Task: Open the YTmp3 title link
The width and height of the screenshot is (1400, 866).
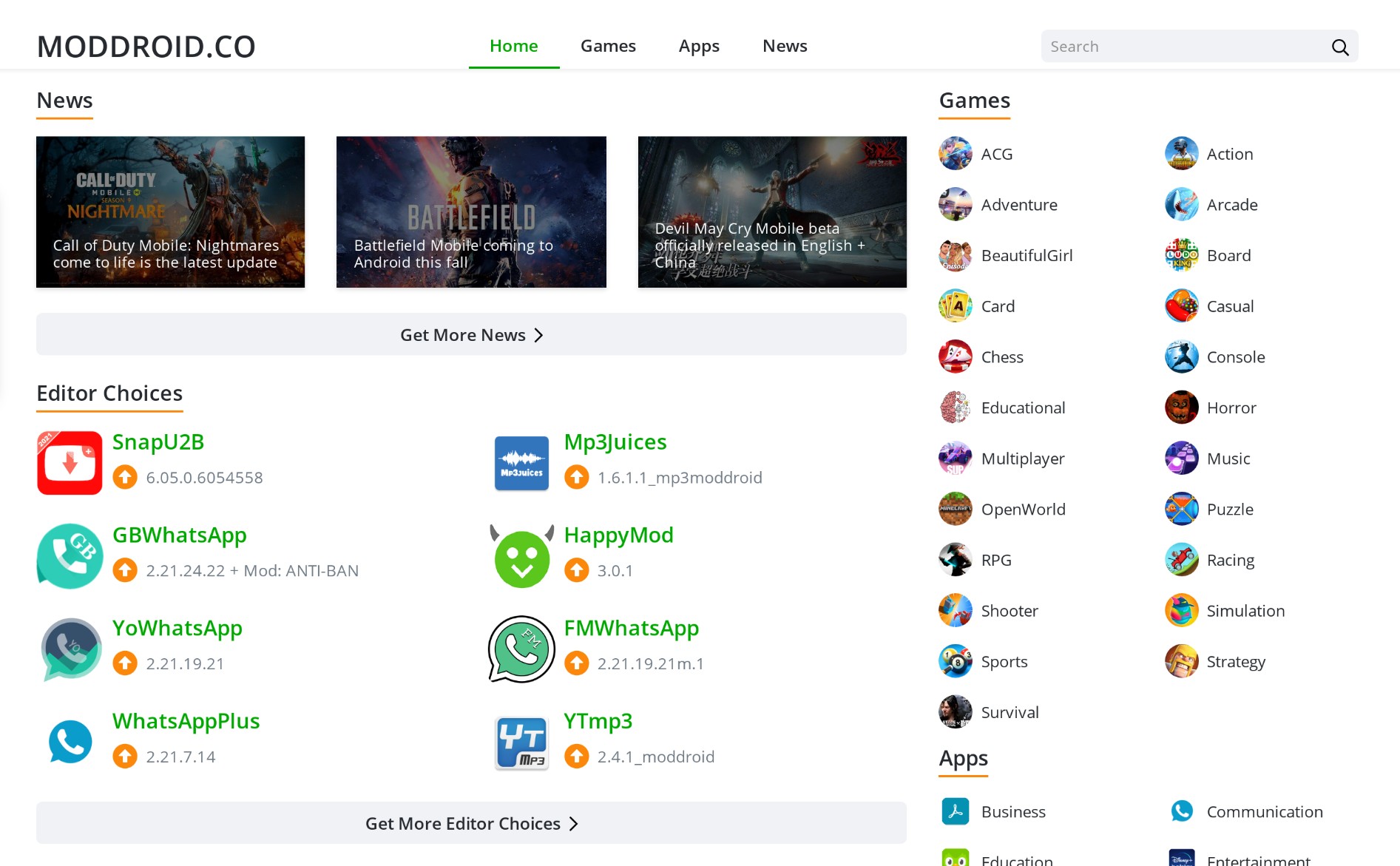Action: pos(598,721)
